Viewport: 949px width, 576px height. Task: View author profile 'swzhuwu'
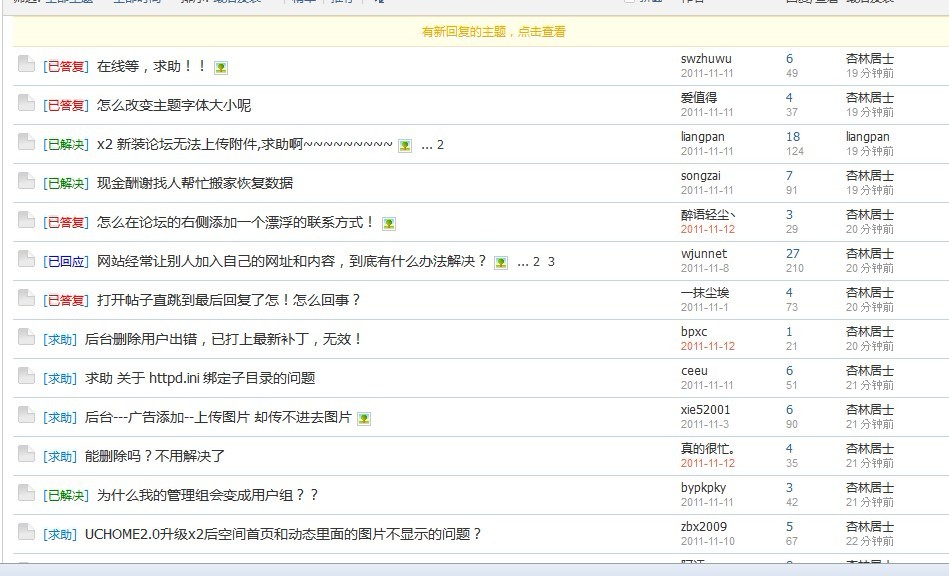(706, 59)
